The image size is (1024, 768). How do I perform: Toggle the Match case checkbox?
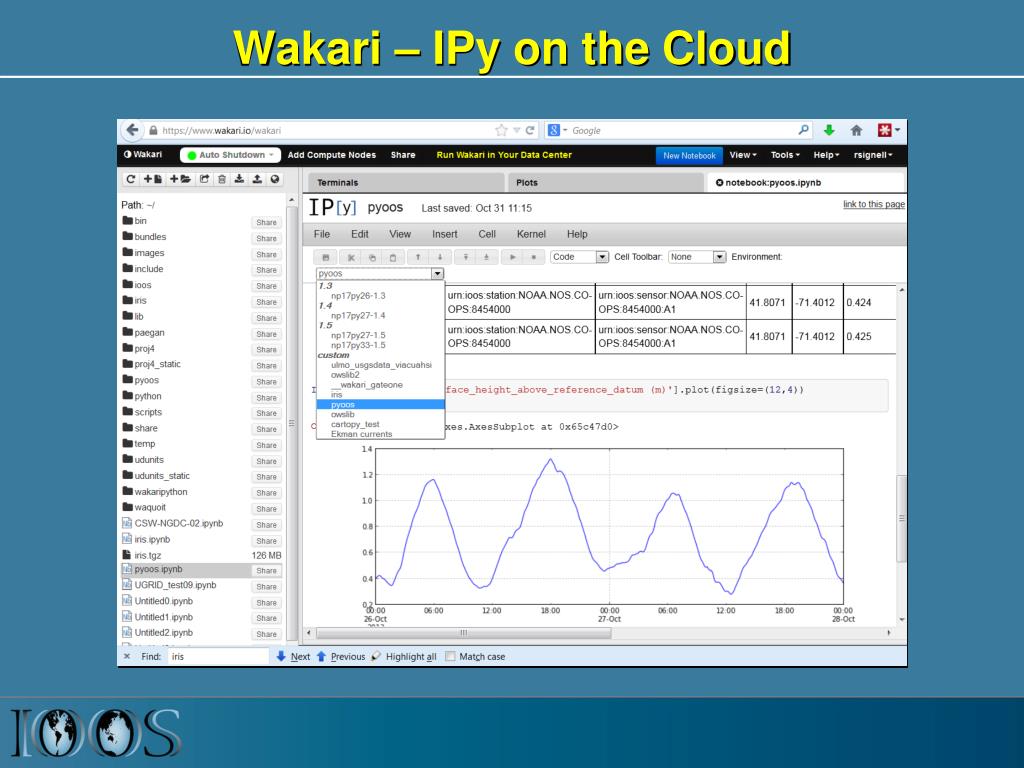coord(450,656)
